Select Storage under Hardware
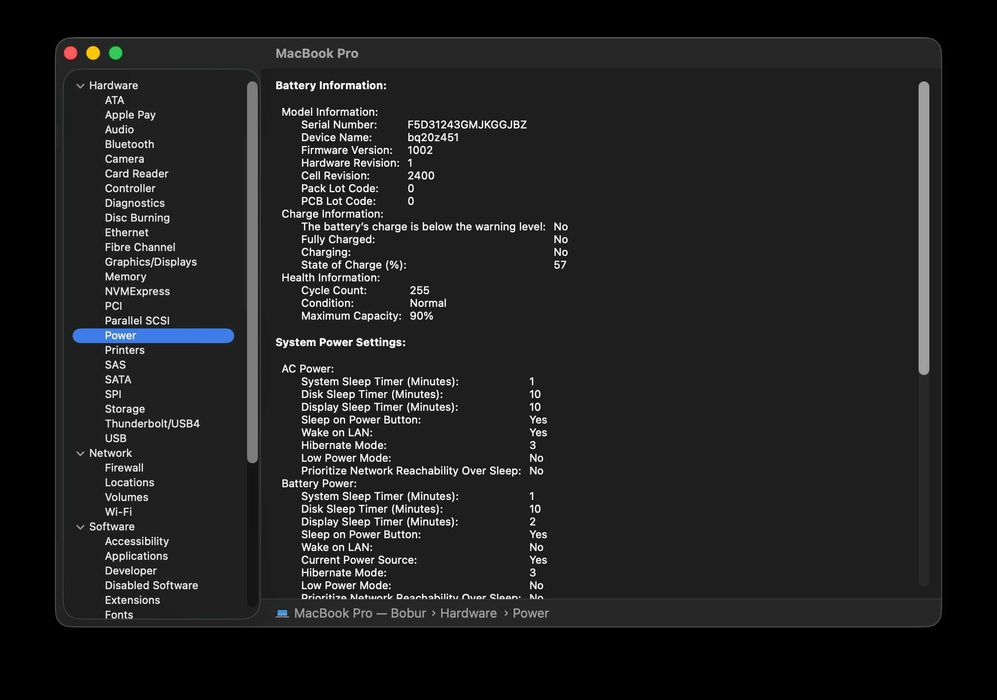Viewport: 997px width, 700px height. 124,409
